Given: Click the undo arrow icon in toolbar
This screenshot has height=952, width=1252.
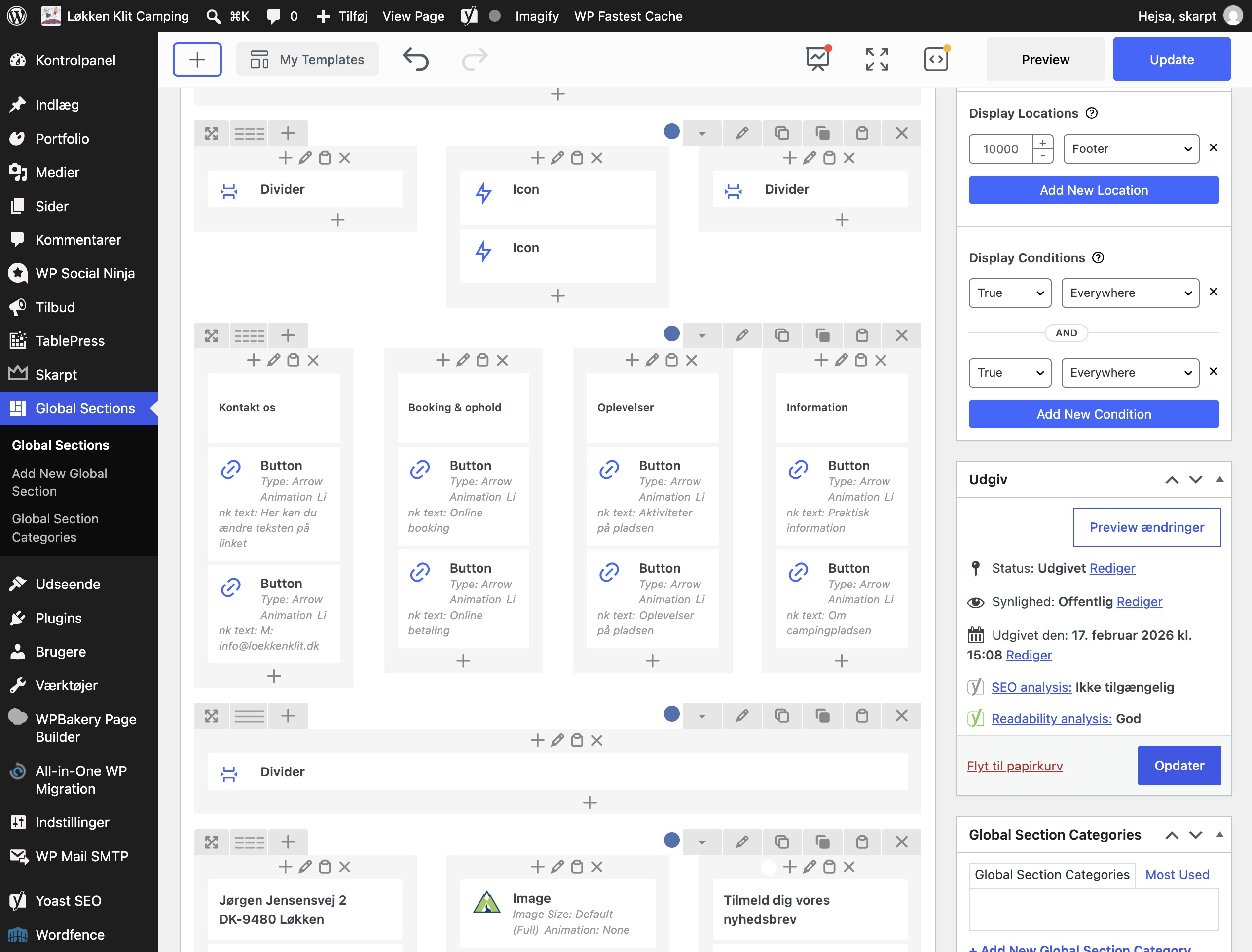Looking at the screenshot, I should [415, 59].
